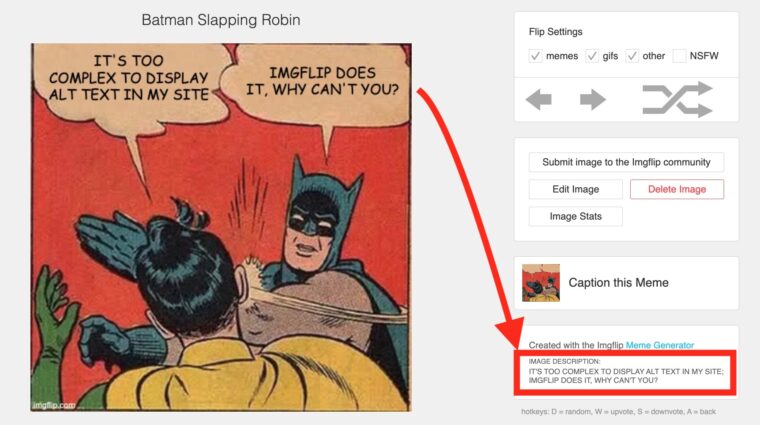Click the Caption this Meme text
Viewport: 760px width, 425px height.
(618, 283)
